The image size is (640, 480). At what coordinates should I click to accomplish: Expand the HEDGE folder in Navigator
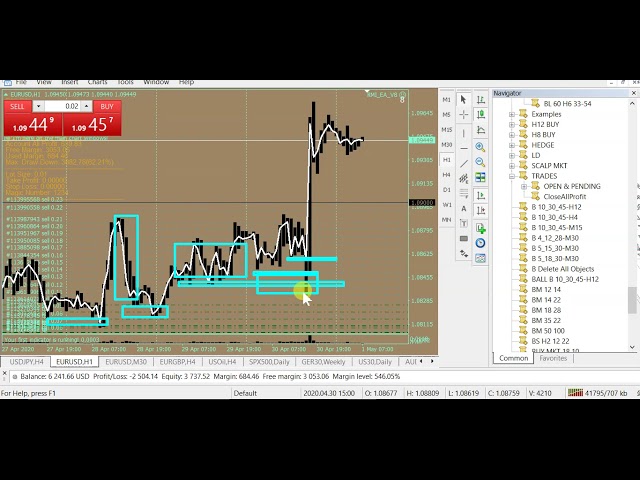click(x=512, y=145)
